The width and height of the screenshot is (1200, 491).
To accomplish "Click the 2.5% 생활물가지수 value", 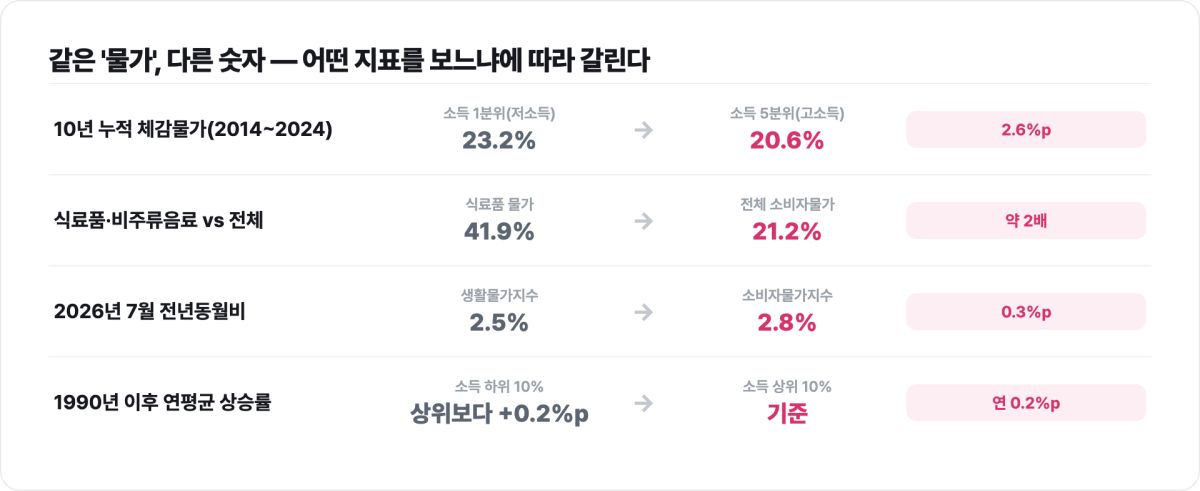I will pos(499,323).
